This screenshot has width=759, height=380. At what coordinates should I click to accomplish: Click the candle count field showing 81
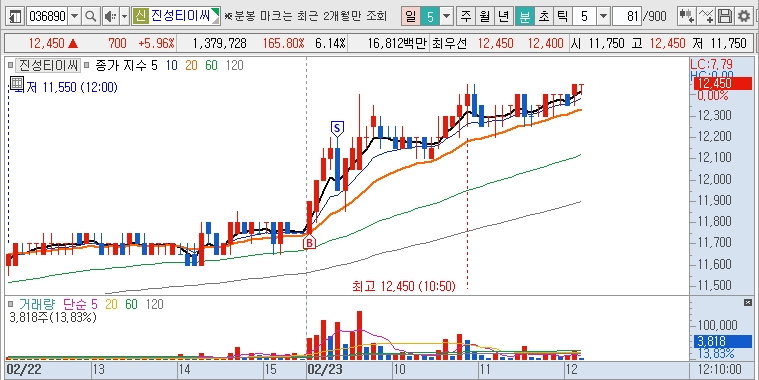(x=626, y=17)
